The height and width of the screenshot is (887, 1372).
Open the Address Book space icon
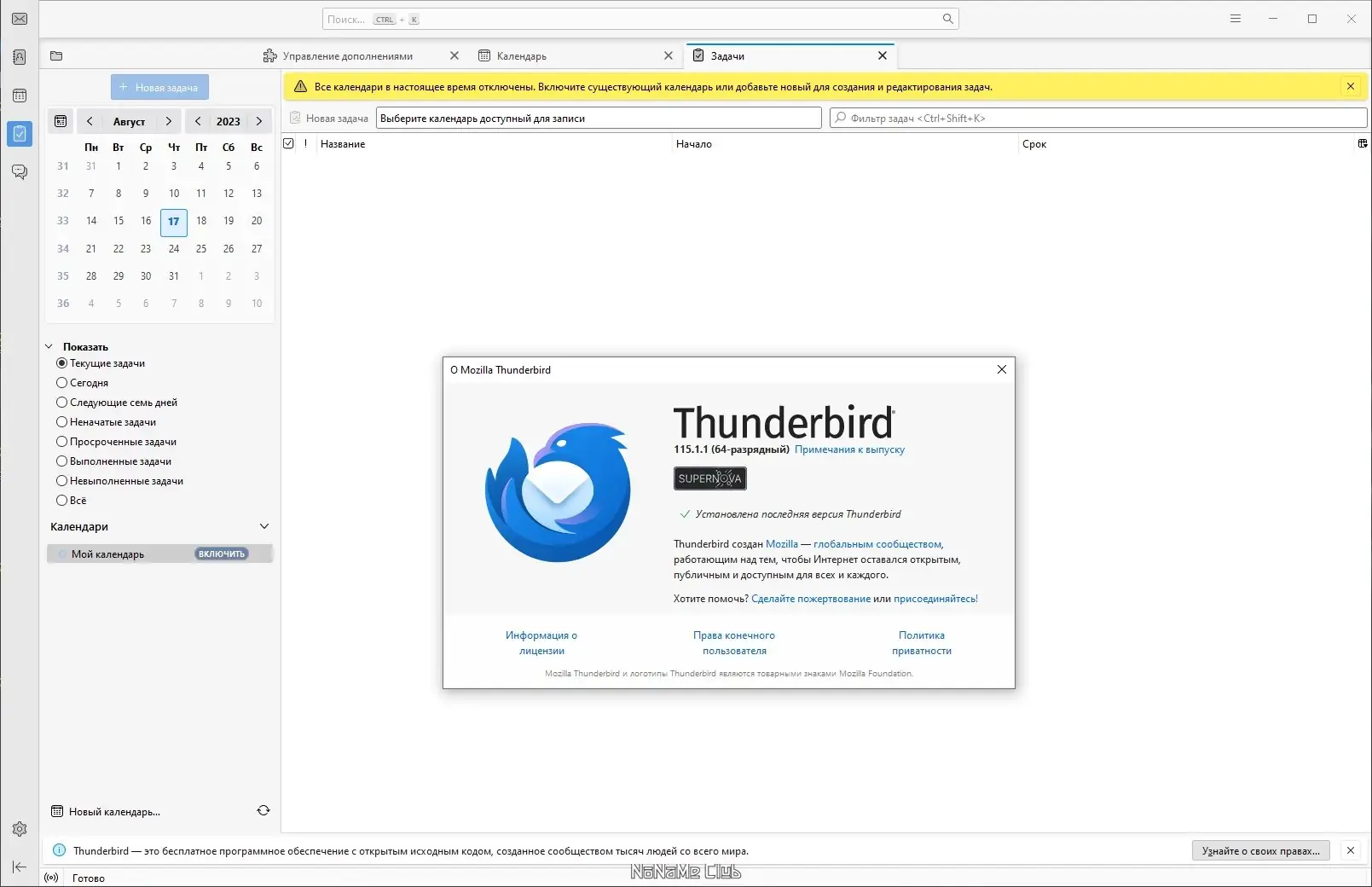tap(20, 57)
